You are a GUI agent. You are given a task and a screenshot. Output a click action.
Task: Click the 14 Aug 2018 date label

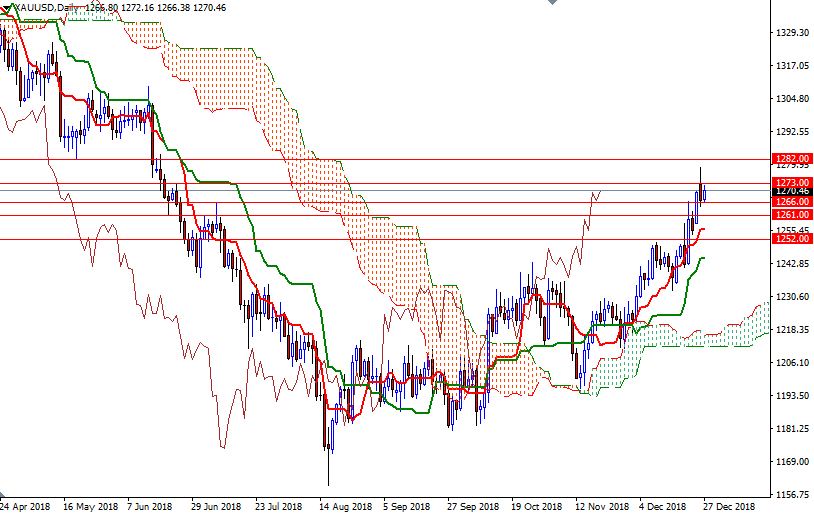point(345,506)
